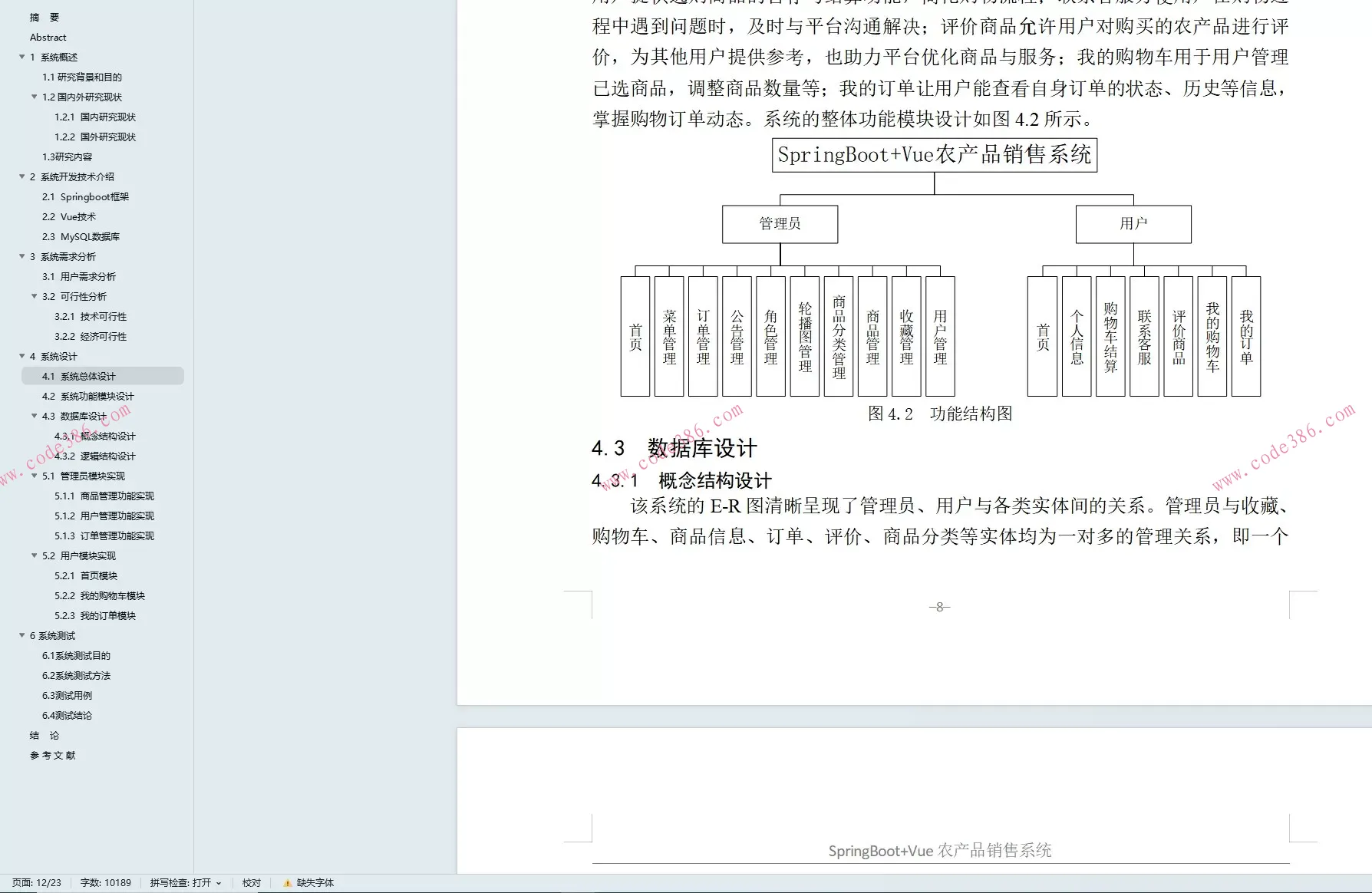Click the 结 论 conclusion heading

point(43,735)
